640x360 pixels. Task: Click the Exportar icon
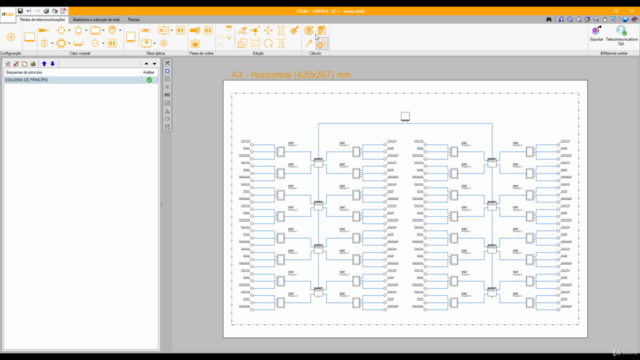[596, 33]
